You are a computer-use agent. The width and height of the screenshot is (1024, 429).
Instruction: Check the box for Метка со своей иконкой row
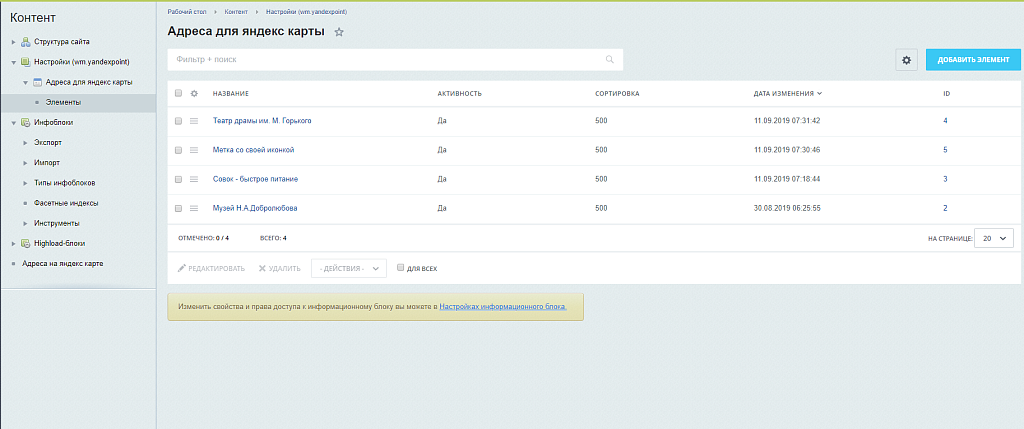click(x=178, y=150)
